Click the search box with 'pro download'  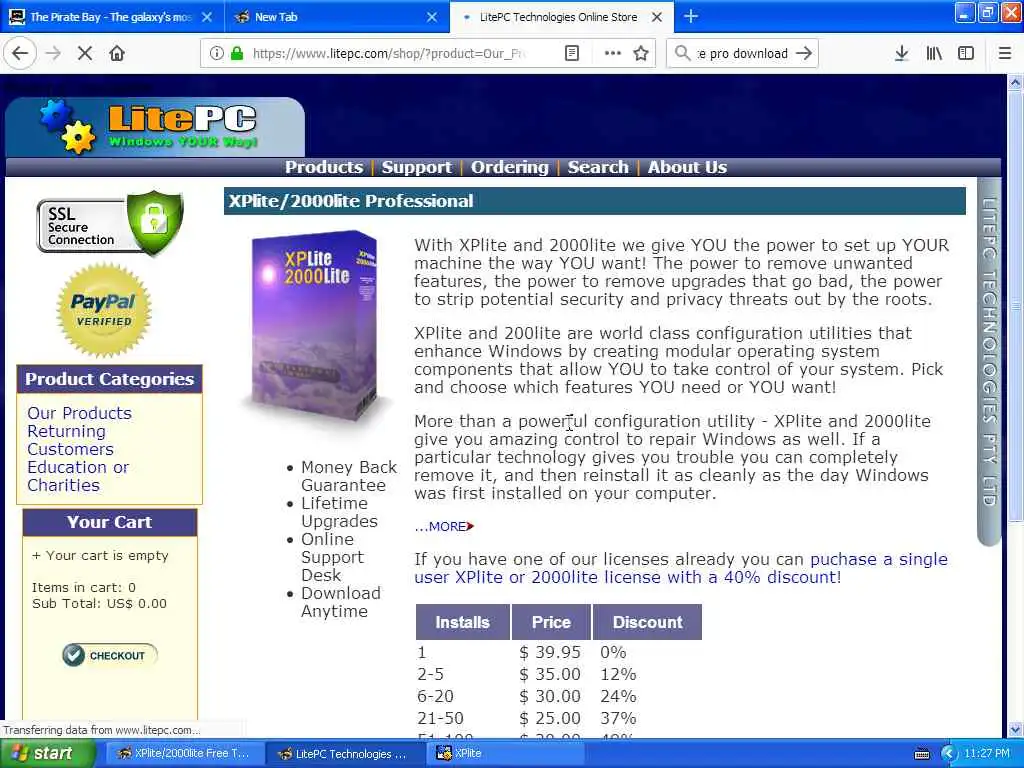[743, 54]
